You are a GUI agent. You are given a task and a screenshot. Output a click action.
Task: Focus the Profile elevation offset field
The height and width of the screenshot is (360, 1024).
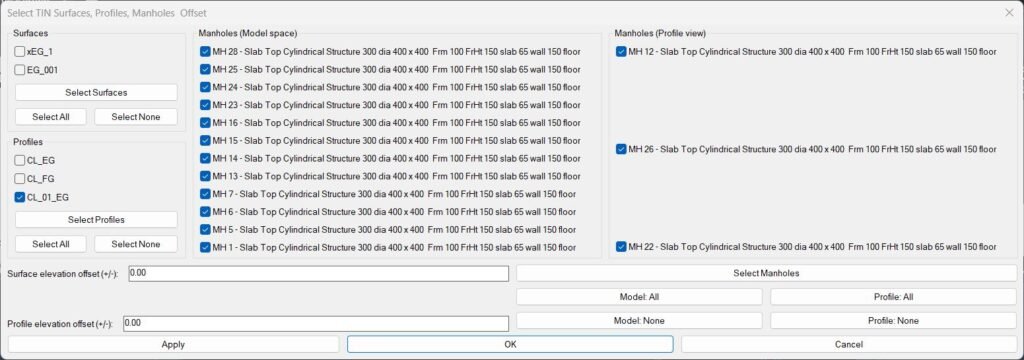(x=316, y=323)
